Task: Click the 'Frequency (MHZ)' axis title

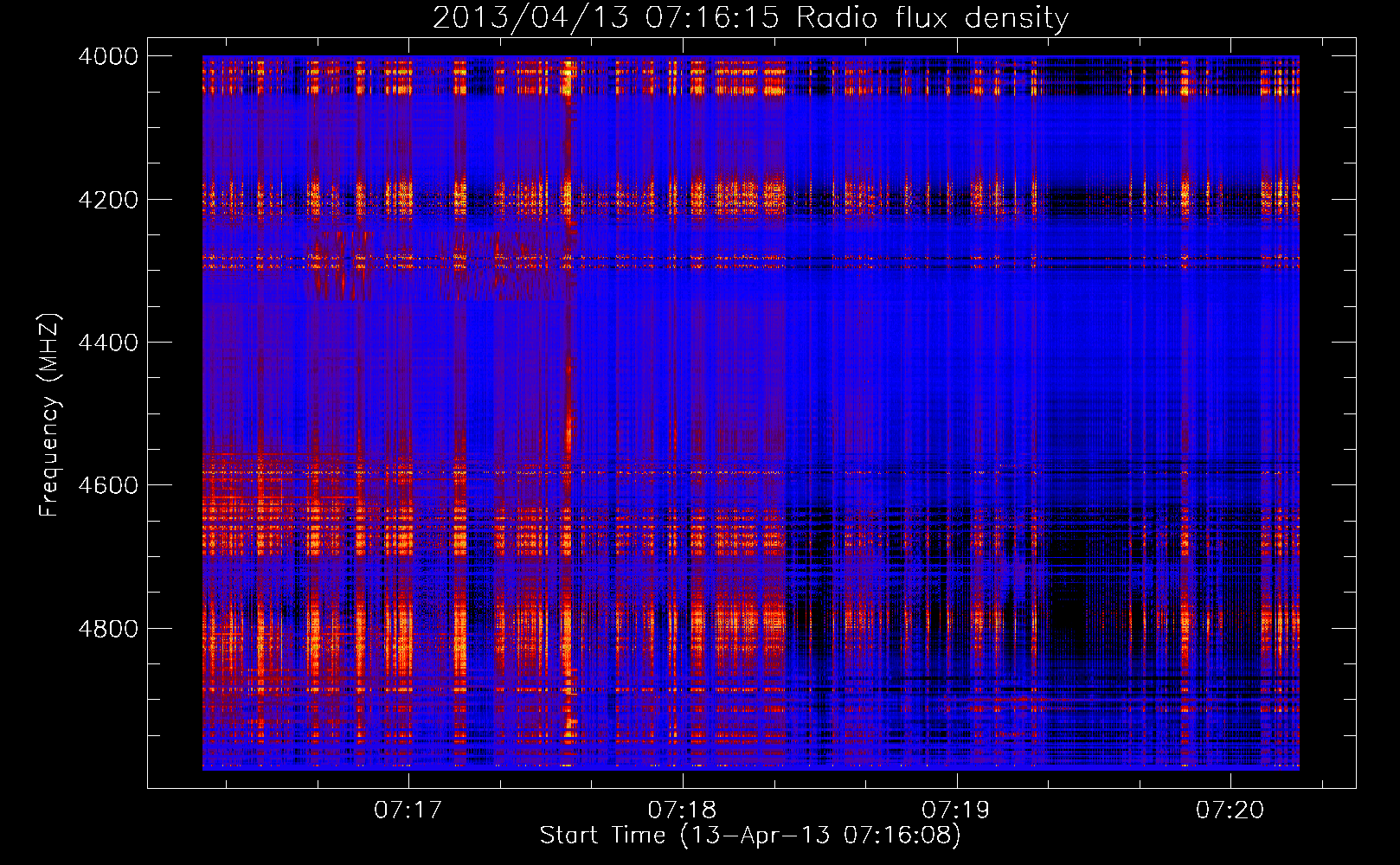Action: point(50,415)
